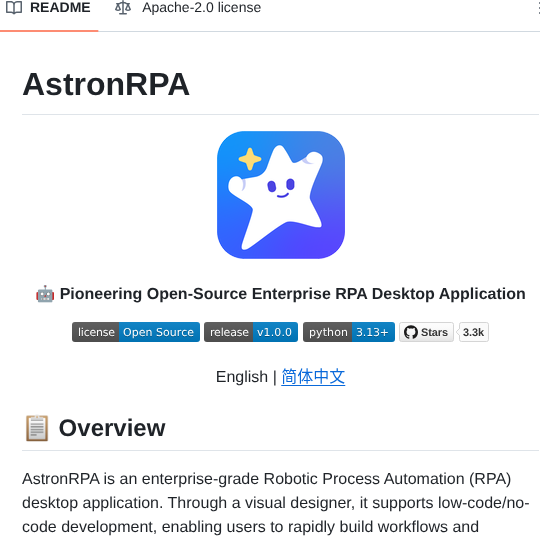Click the GitHub Stars button
This screenshot has height=539, width=540.
coord(426,332)
